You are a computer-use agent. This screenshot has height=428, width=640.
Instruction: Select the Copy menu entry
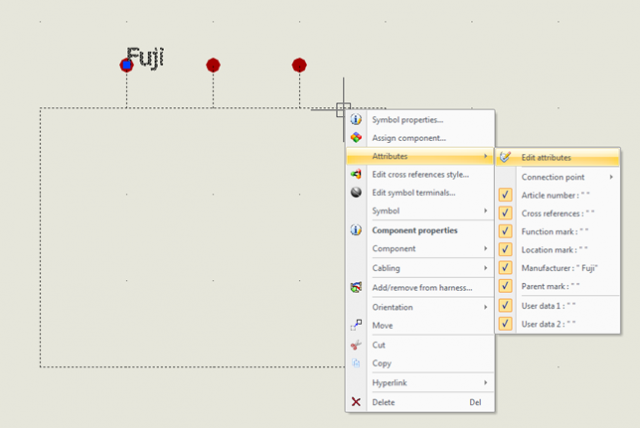point(420,363)
